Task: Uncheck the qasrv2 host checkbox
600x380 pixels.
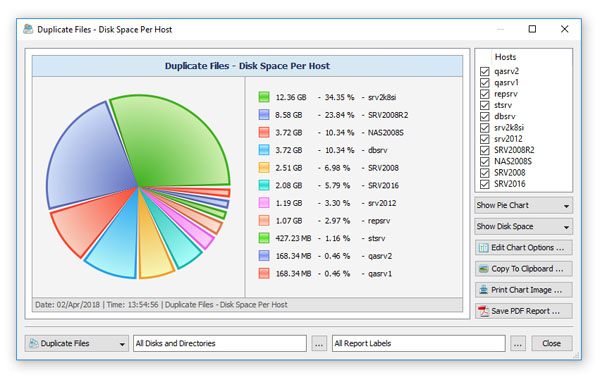Action: pyautogui.click(x=484, y=72)
